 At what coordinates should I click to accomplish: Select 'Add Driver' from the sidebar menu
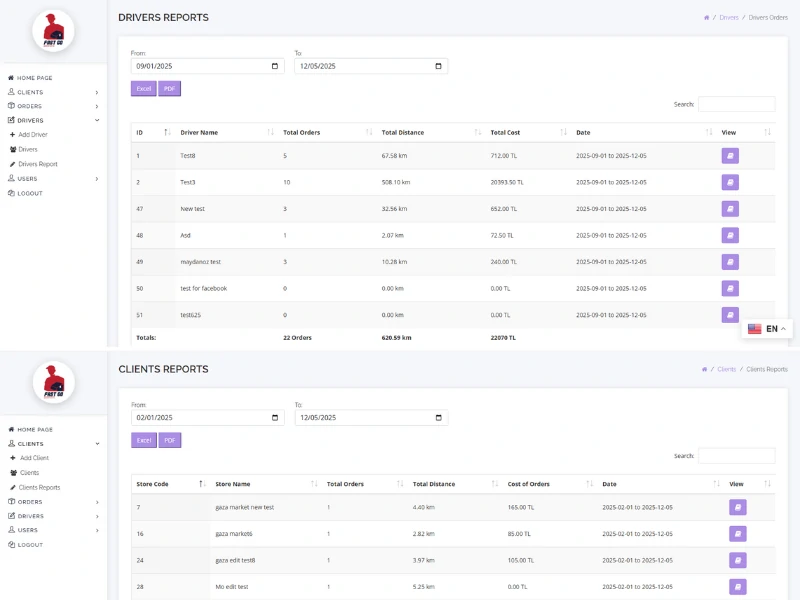(x=33, y=134)
